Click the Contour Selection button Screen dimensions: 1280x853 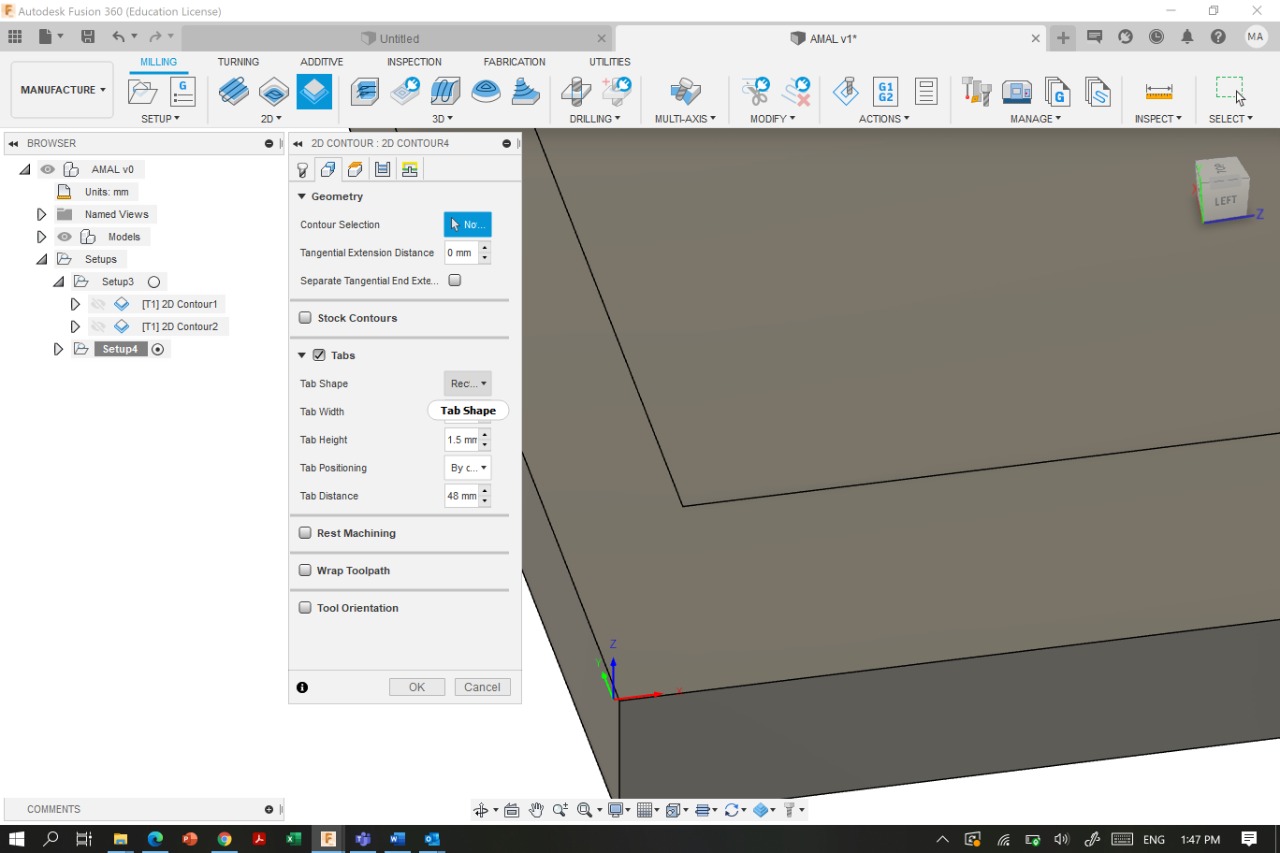[x=468, y=225]
